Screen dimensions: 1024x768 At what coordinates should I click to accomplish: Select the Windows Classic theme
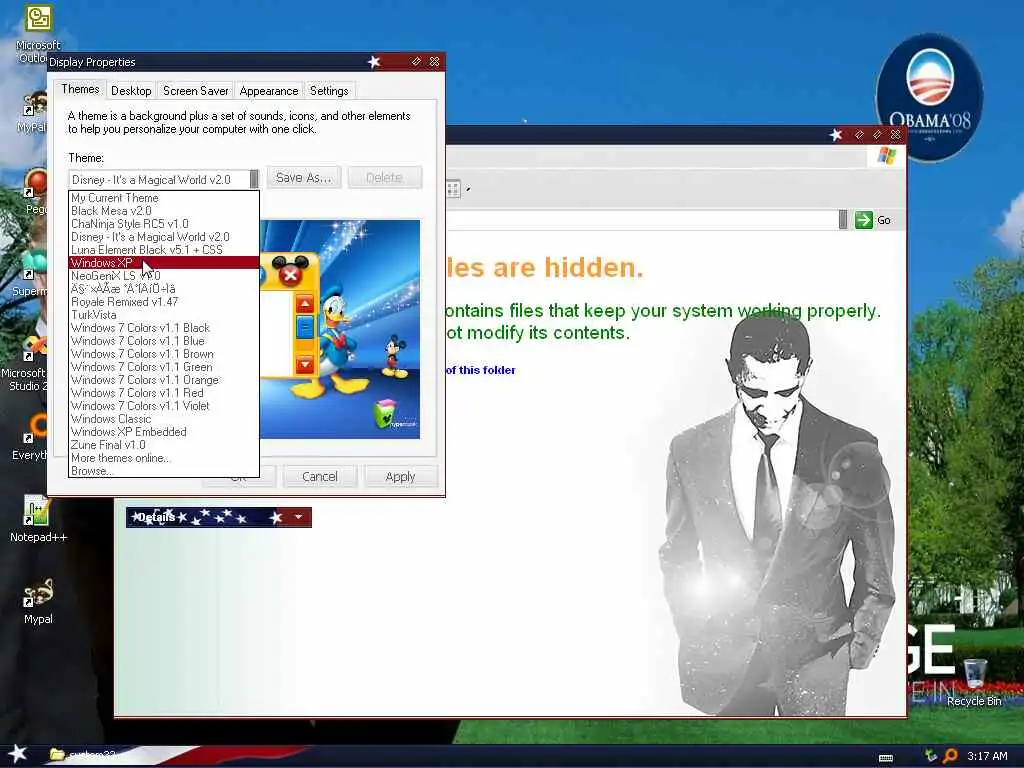click(x=164, y=419)
